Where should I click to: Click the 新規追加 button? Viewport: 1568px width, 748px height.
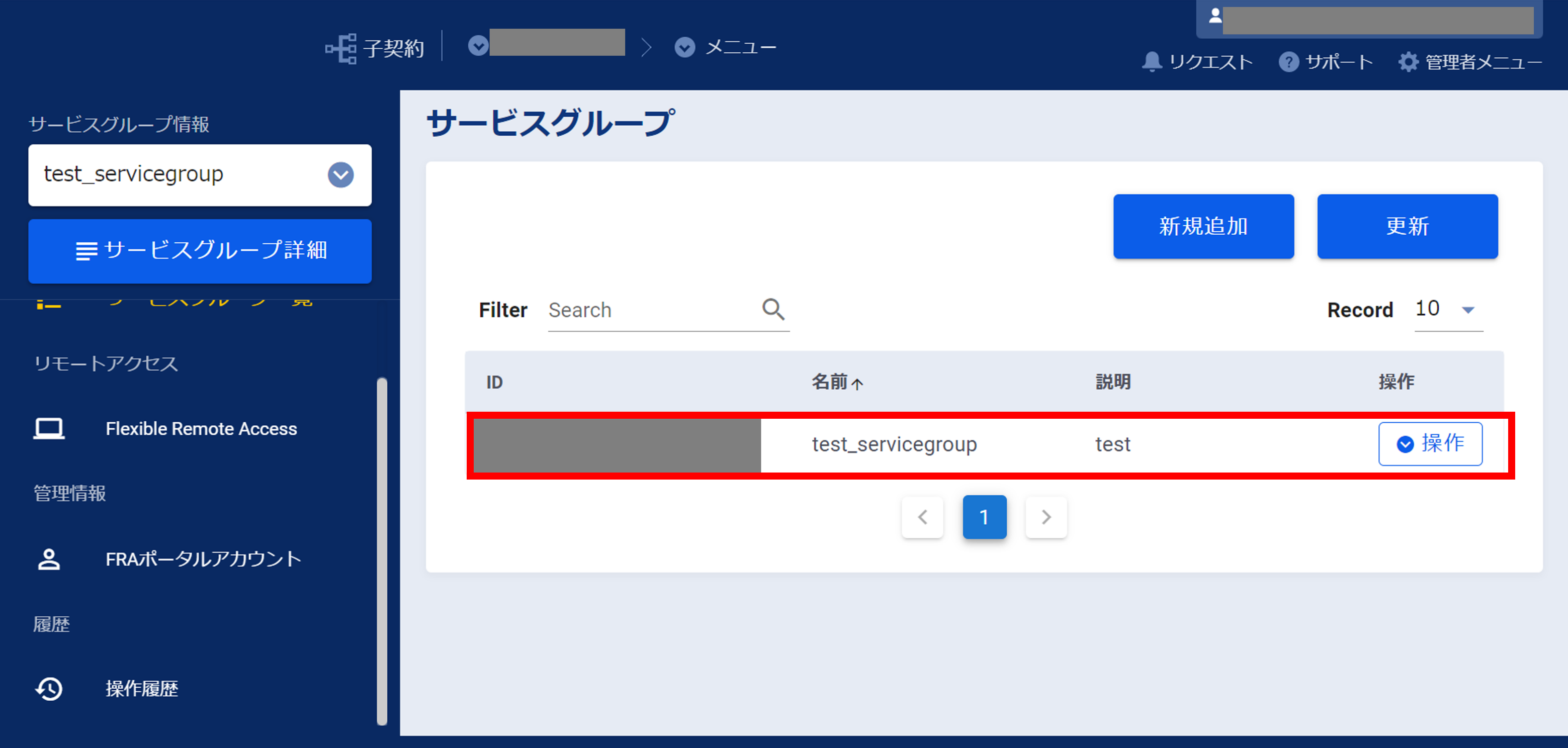[x=1203, y=226]
